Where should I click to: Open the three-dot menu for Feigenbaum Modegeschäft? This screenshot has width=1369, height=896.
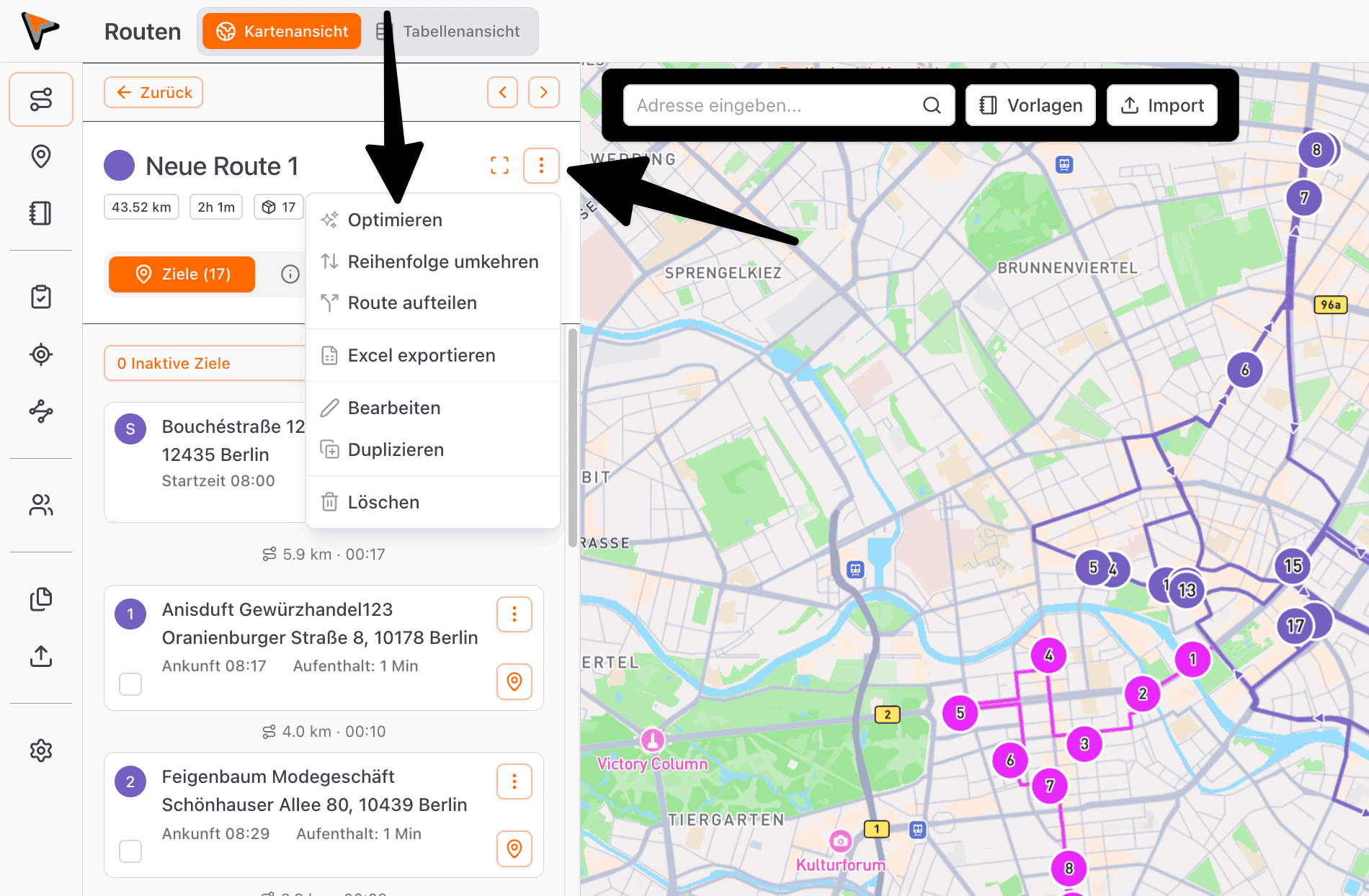point(514,781)
